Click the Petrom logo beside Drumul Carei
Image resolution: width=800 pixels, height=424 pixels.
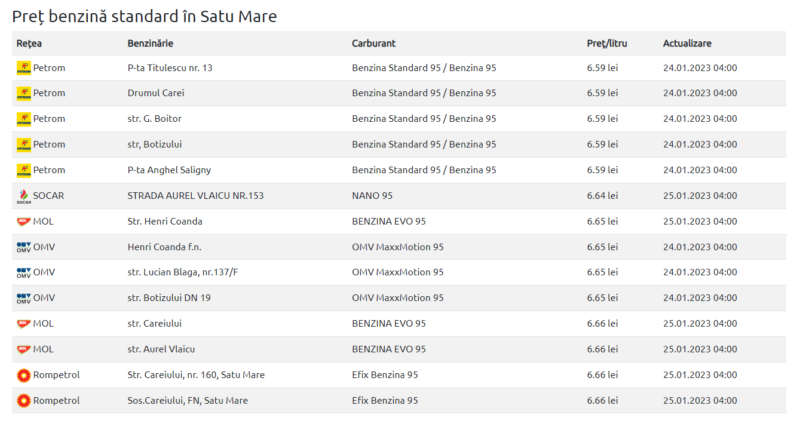[x=24, y=93]
